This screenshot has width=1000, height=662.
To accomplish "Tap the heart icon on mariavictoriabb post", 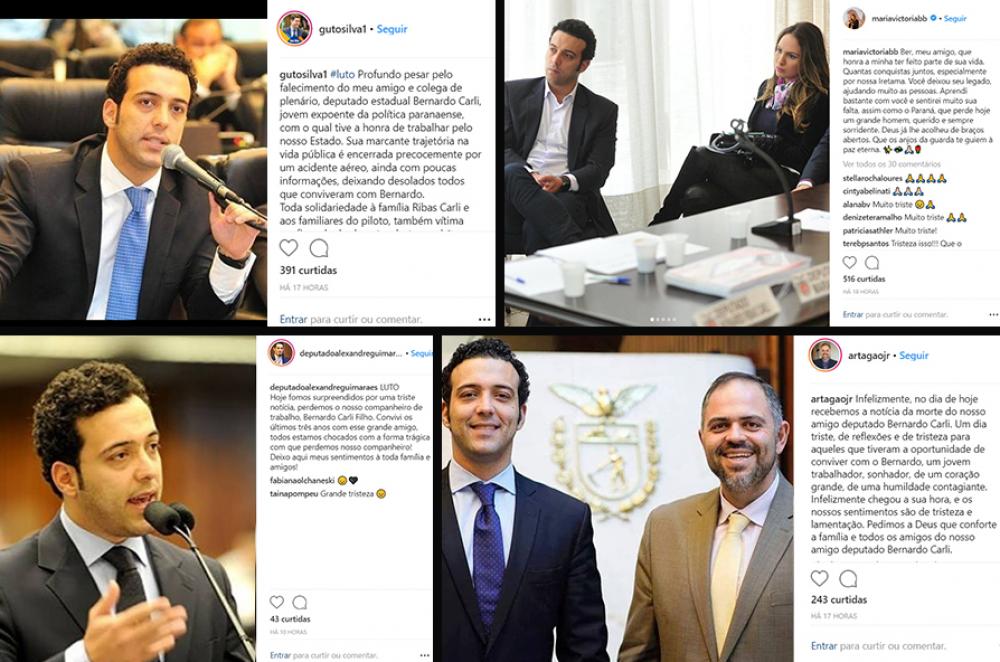I will point(849,262).
